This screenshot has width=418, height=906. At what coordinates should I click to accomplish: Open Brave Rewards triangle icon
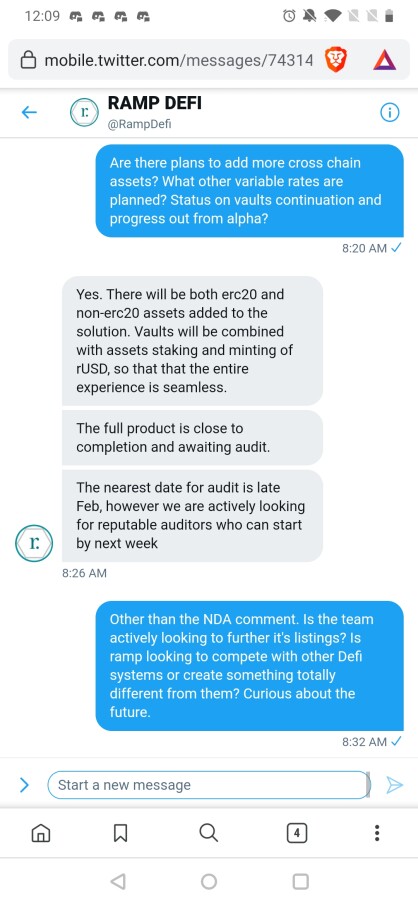coord(384,60)
